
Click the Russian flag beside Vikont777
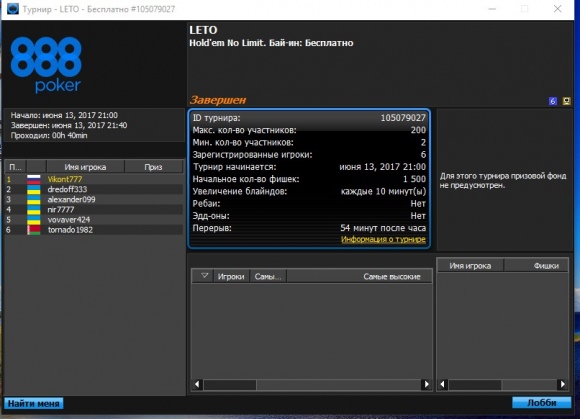[x=34, y=179]
